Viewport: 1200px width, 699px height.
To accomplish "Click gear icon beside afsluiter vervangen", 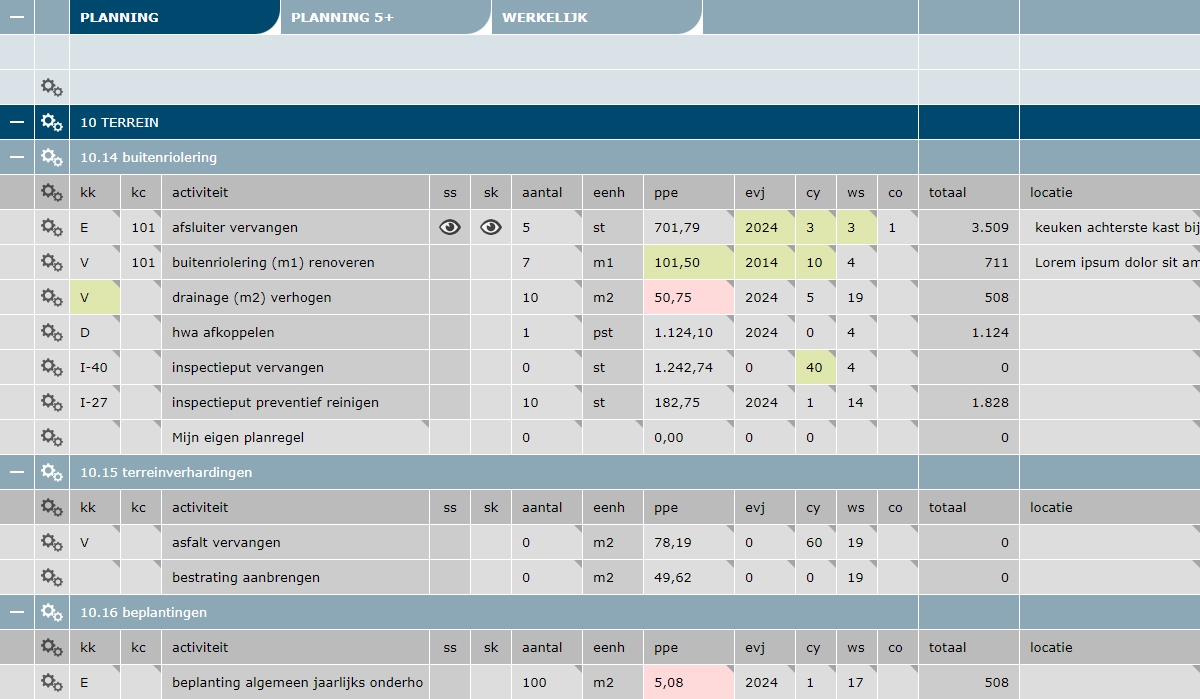I will [52, 227].
